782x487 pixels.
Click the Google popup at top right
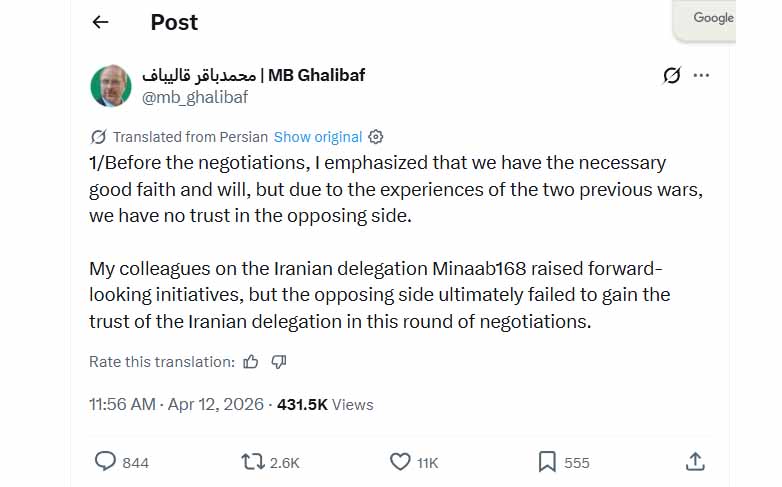712,18
